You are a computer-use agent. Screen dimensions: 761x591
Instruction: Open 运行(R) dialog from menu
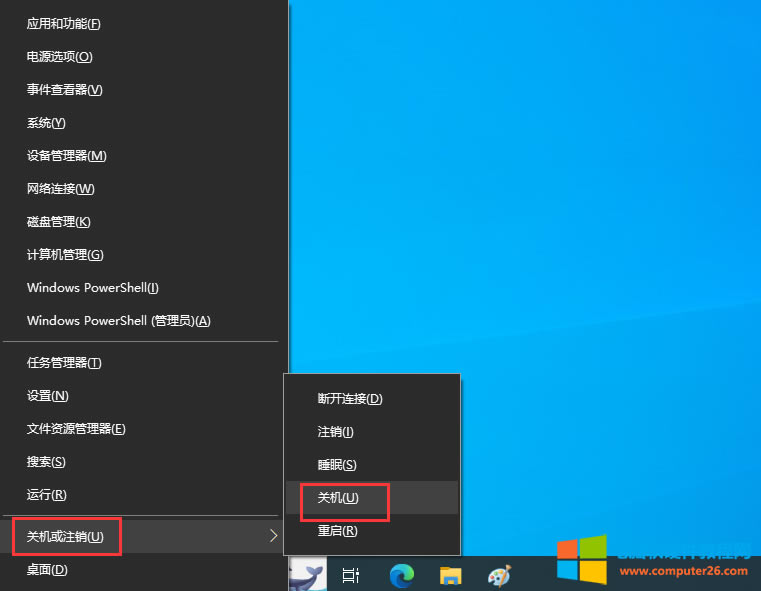[x=47, y=495]
